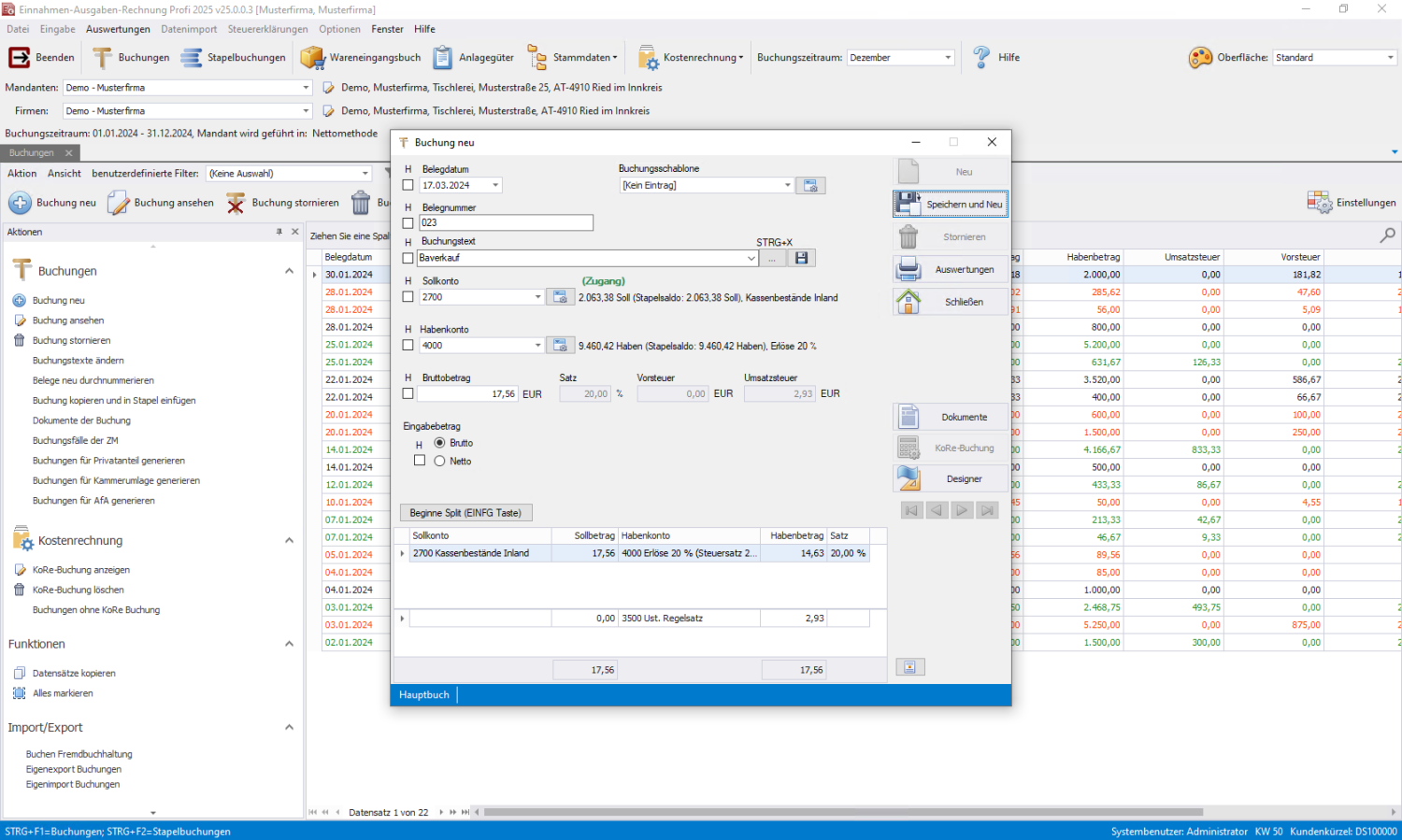Select the Netto radio button

point(439,462)
